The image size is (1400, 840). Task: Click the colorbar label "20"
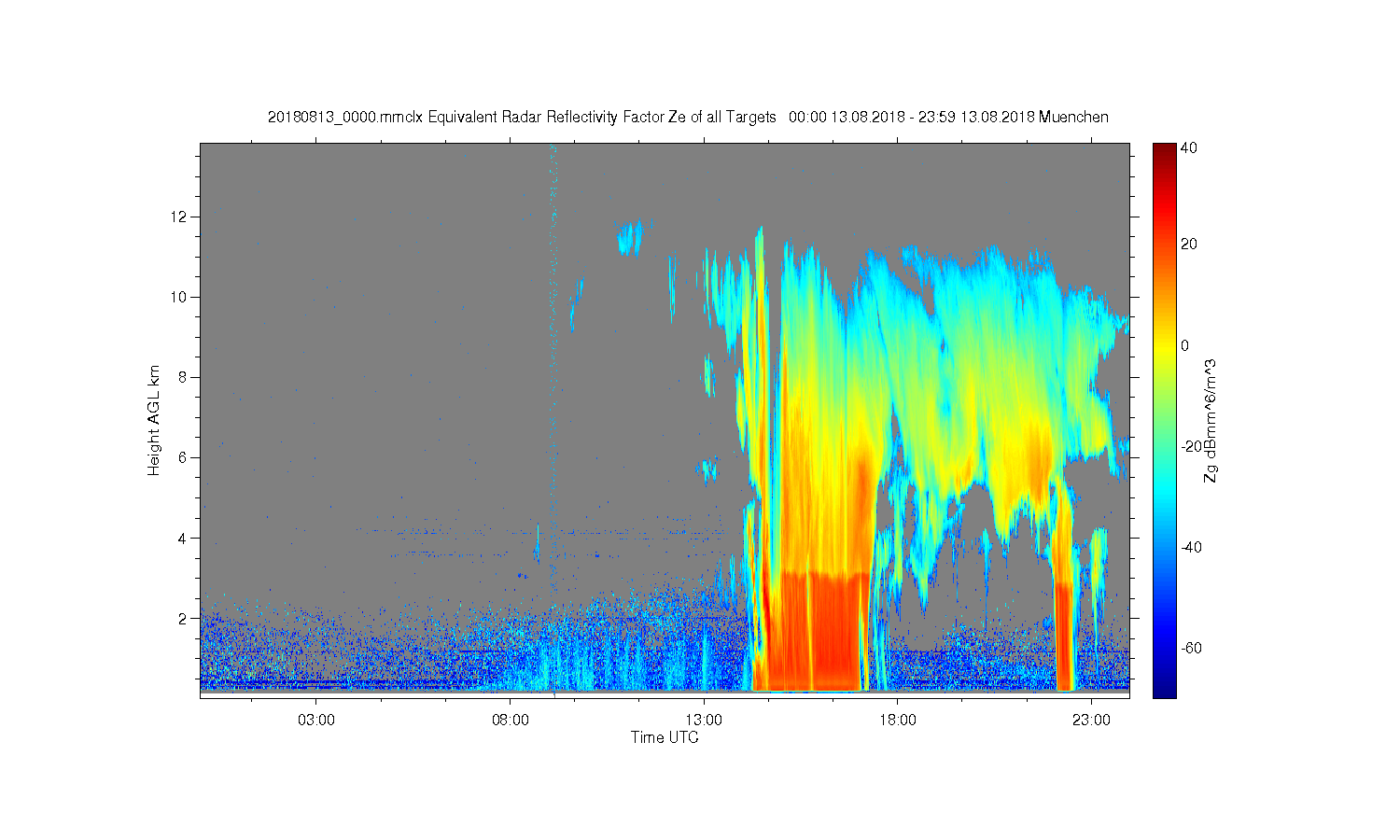(1189, 245)
